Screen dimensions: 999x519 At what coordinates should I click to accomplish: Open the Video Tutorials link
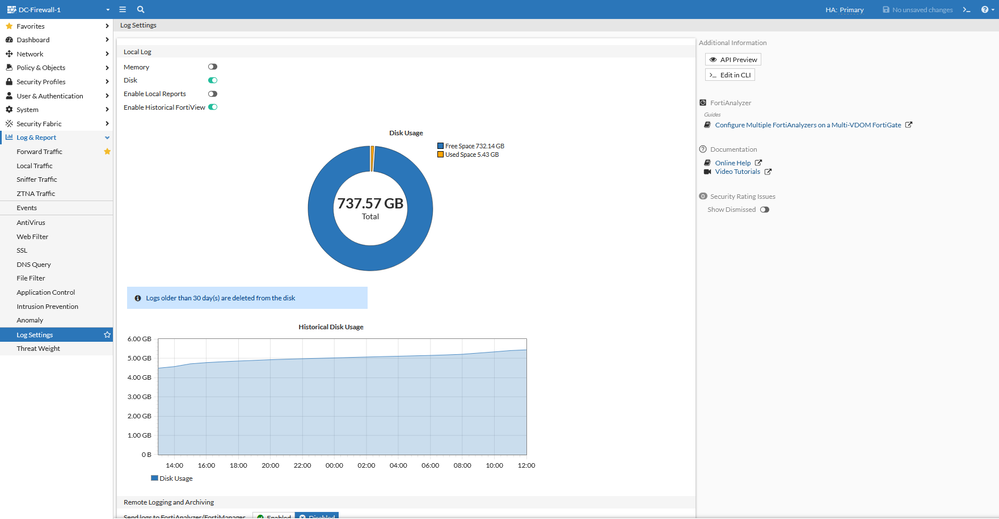coord(737,172)
